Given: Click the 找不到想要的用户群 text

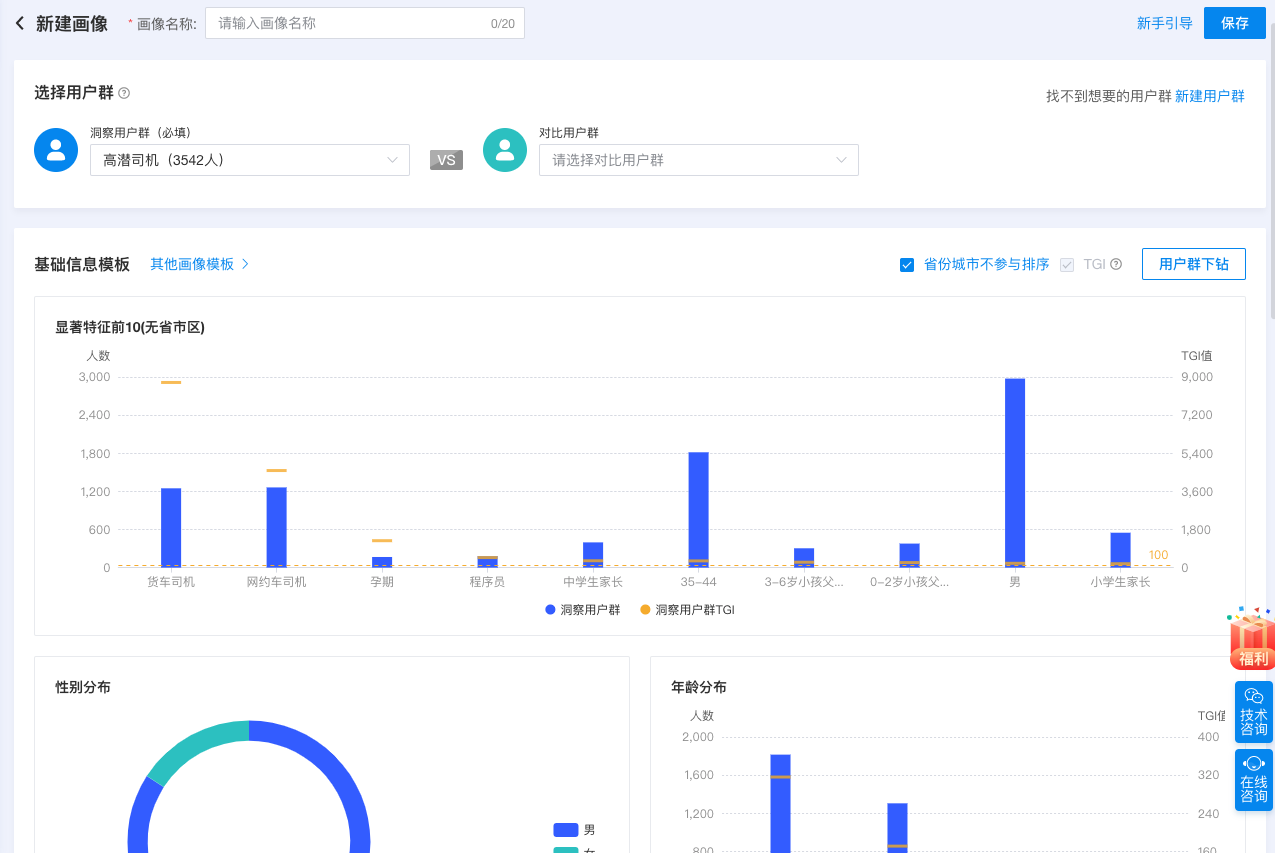Looking at the screenshot, I should click(x=1108, y=96).
